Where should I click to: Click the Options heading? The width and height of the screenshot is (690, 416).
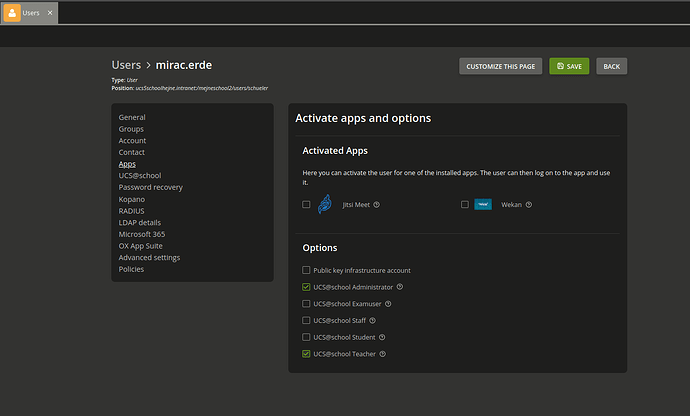[320, 248]
